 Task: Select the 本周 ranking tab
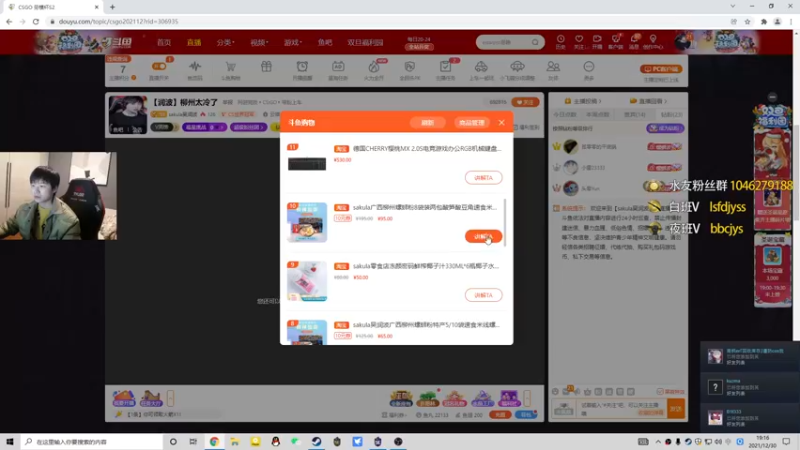(x=597, y=115)
